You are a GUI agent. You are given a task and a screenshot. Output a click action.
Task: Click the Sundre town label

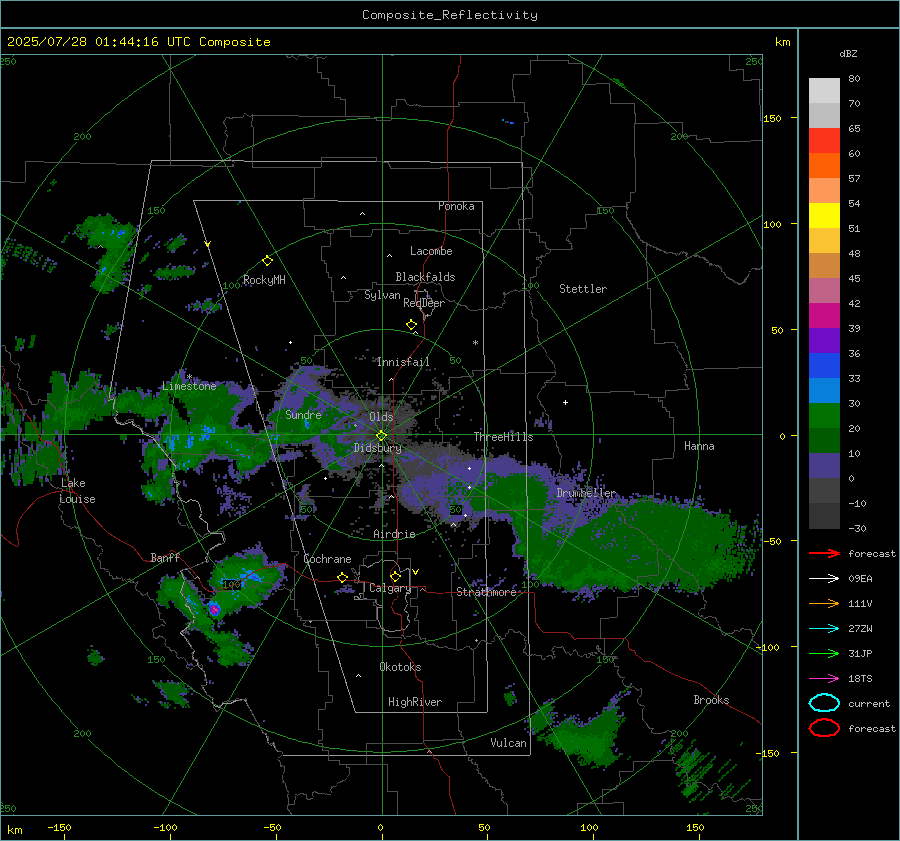(303, 414)
